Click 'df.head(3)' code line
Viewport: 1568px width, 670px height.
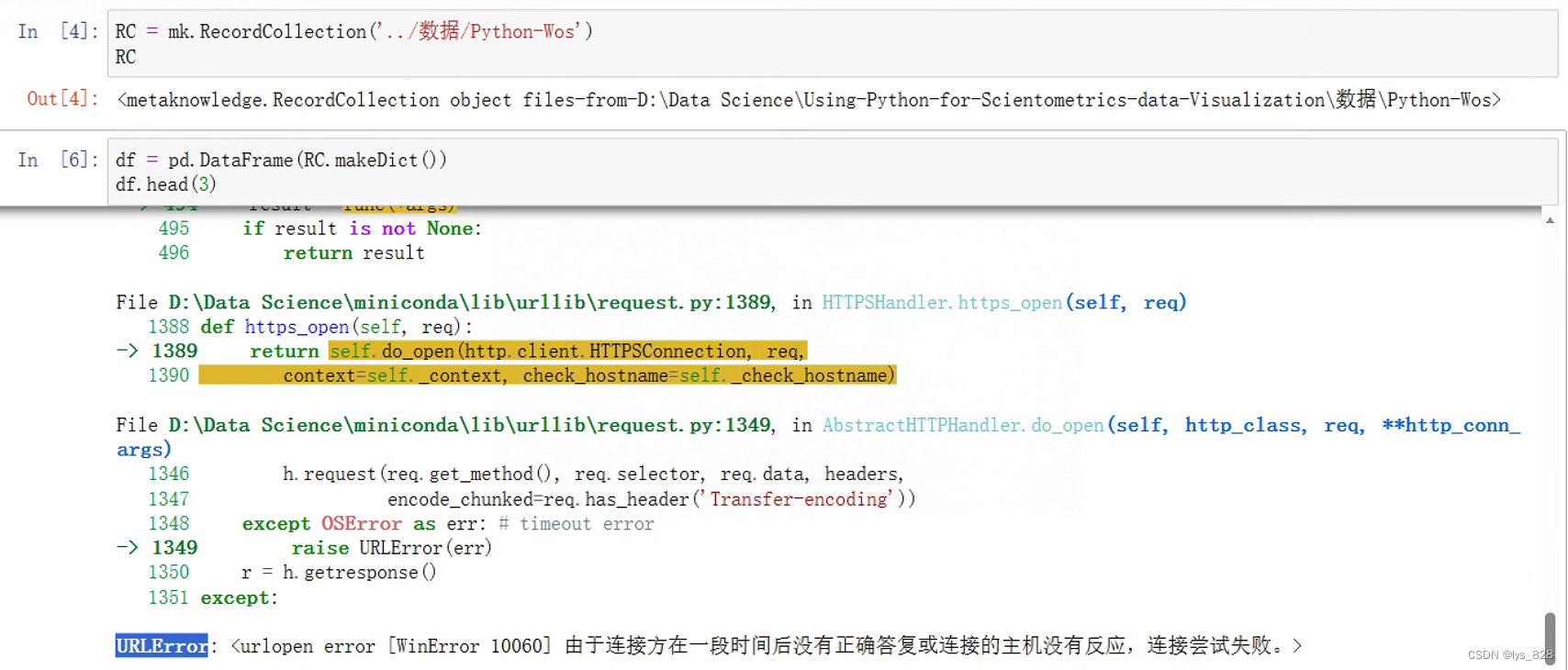[166, 184]
